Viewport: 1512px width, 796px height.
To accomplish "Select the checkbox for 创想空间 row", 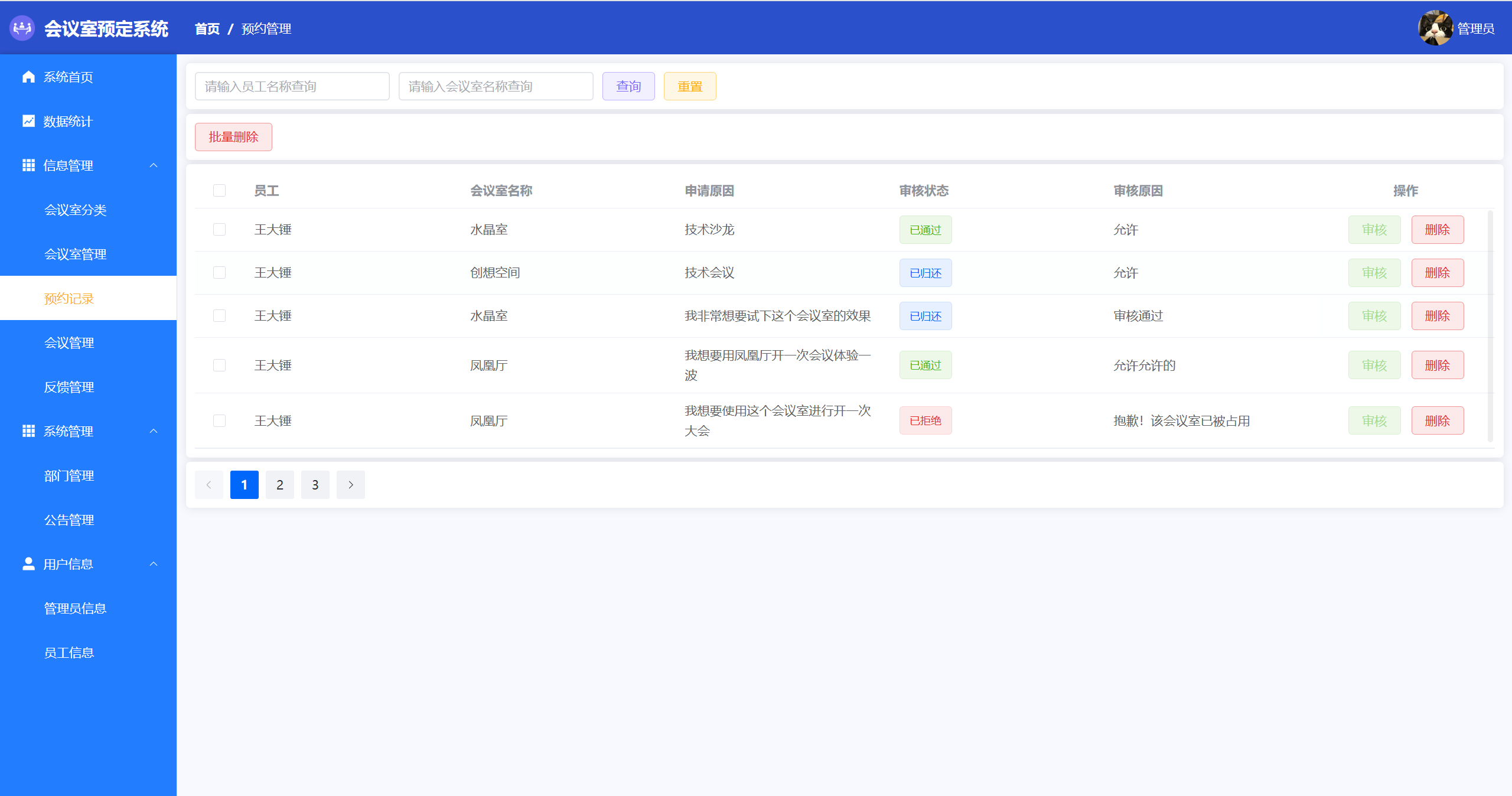I will tap(220, 273).
